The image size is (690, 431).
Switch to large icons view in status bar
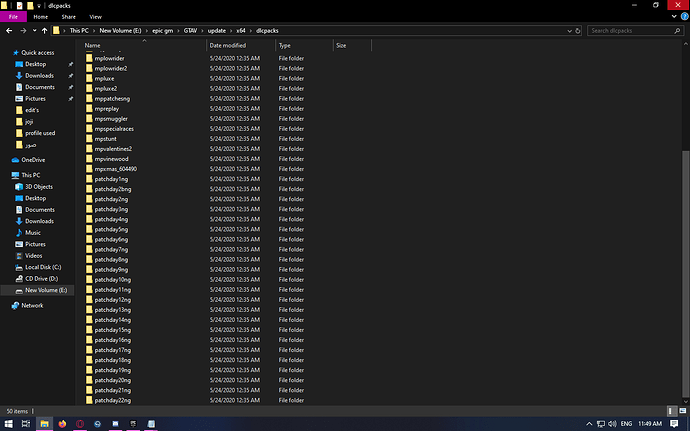point(683,410)
